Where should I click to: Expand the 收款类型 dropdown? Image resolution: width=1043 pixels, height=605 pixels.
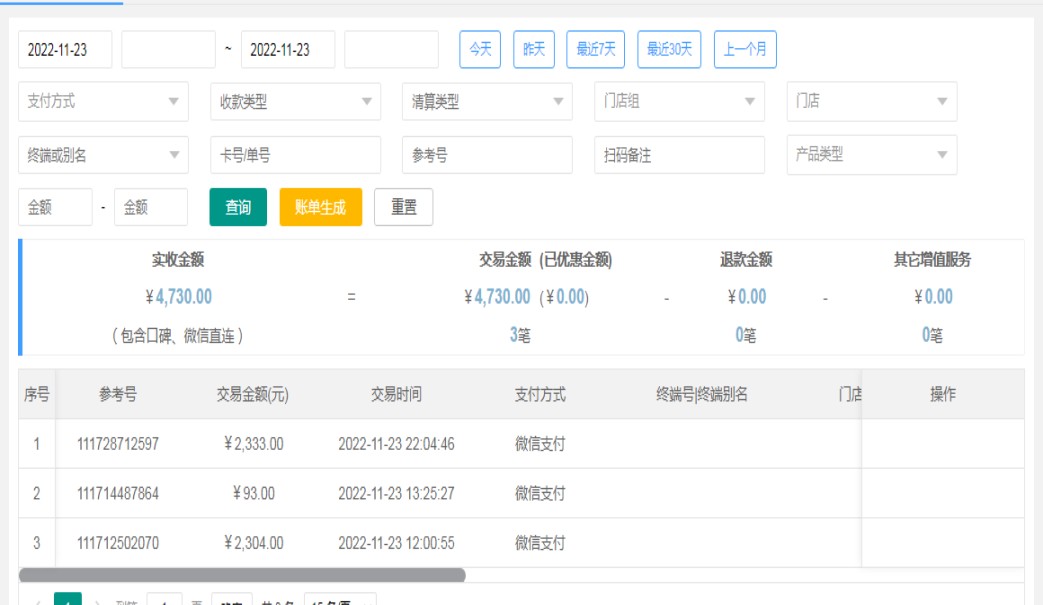[295, 102]
